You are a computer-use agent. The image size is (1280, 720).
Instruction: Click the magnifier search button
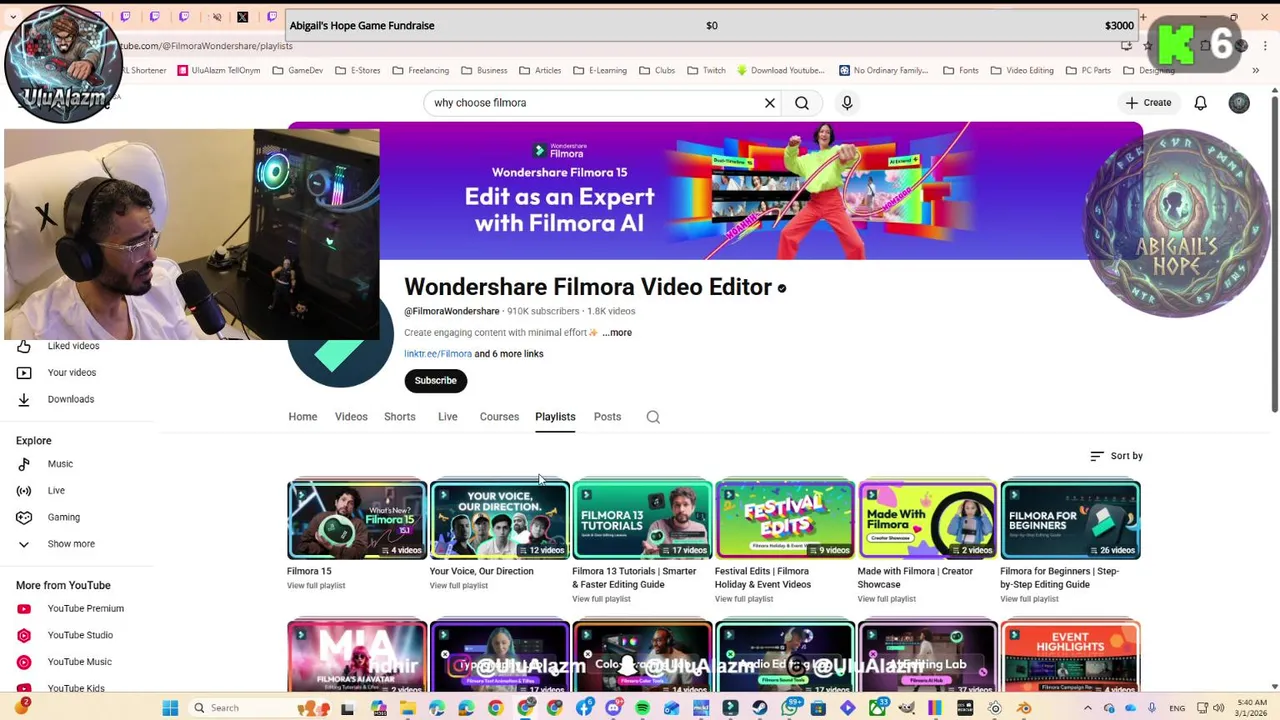tap(802, 103)
